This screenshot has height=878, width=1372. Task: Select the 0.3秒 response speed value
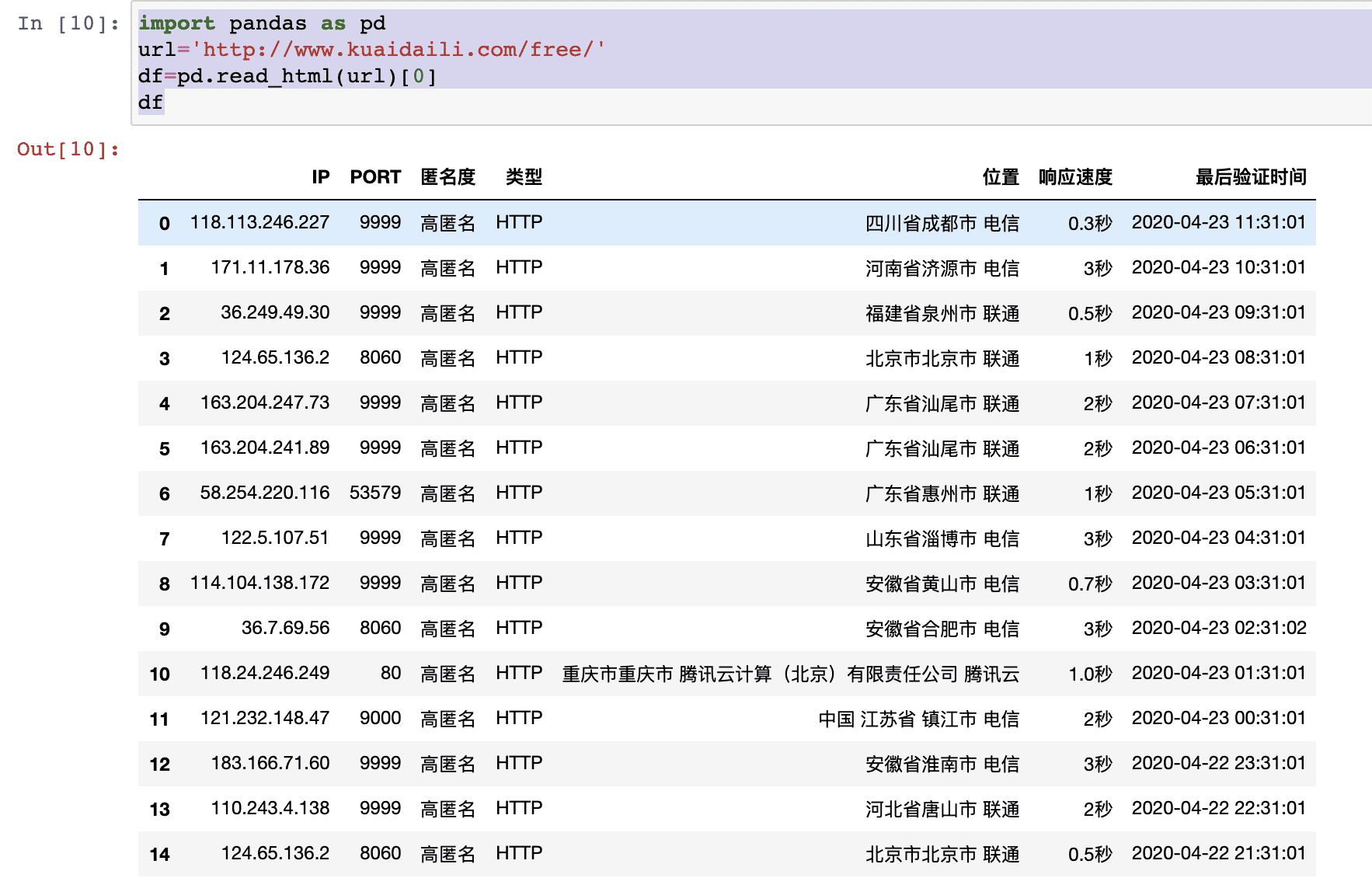point(1090,222)
